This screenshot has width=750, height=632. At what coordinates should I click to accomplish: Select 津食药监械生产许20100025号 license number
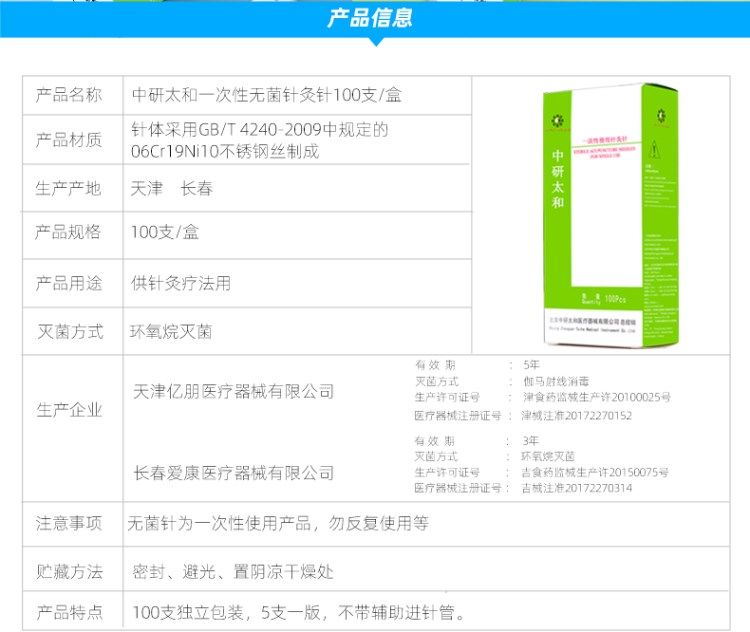(596, 397)
